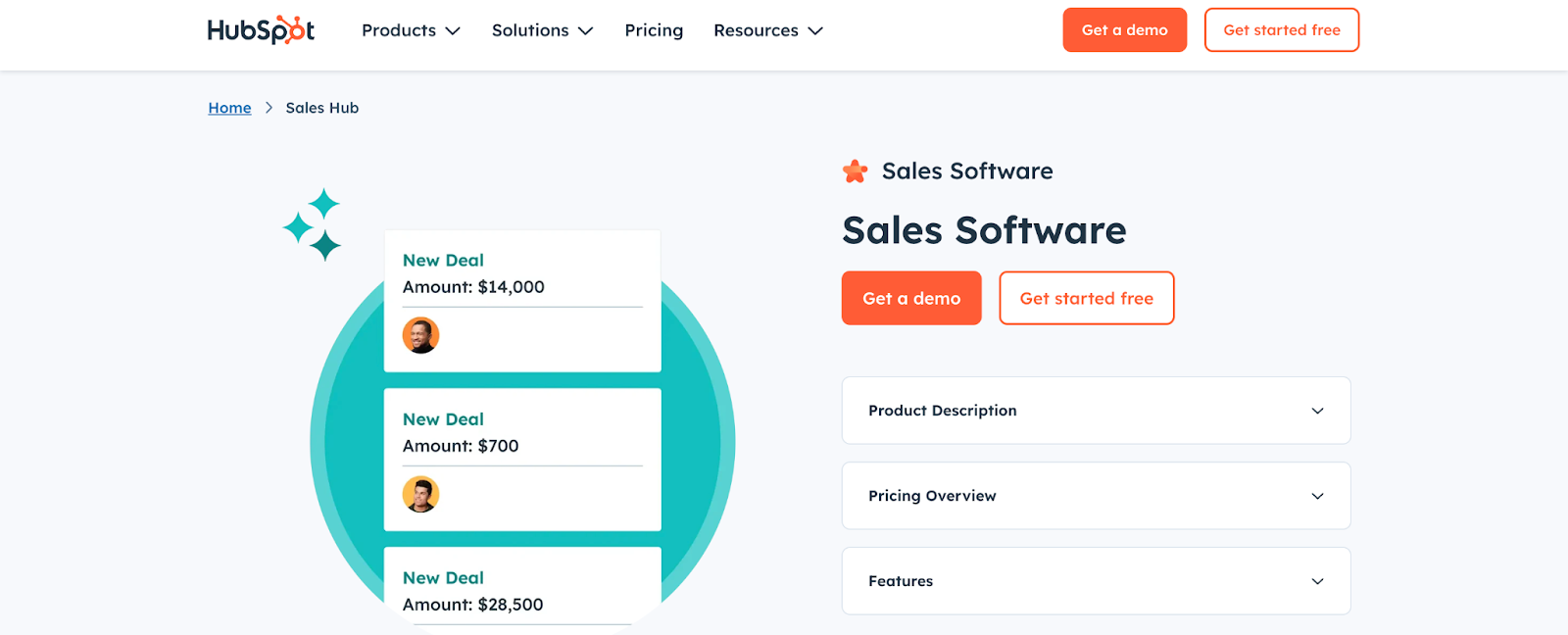
Task: Open the Products dropdown menu
Action: tap(410, 30)
